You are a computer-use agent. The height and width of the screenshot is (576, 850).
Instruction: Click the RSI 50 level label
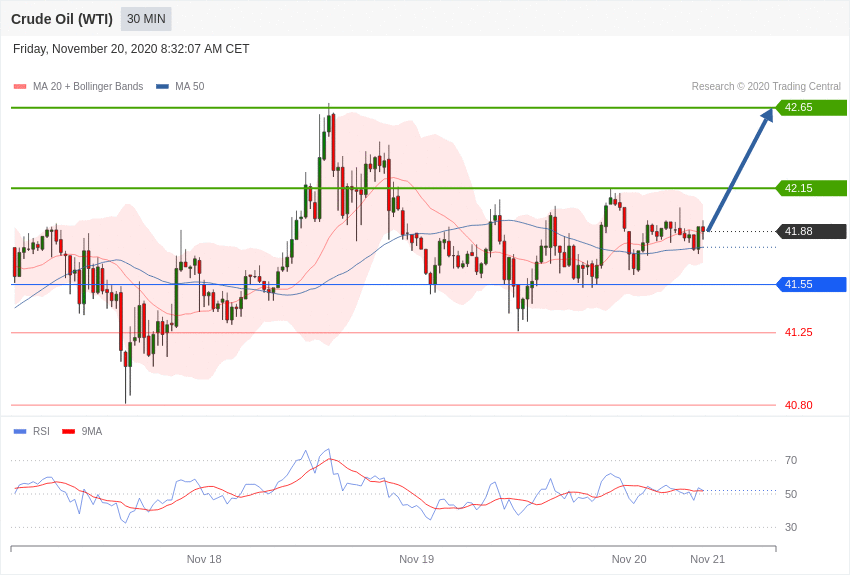point(791,494)
